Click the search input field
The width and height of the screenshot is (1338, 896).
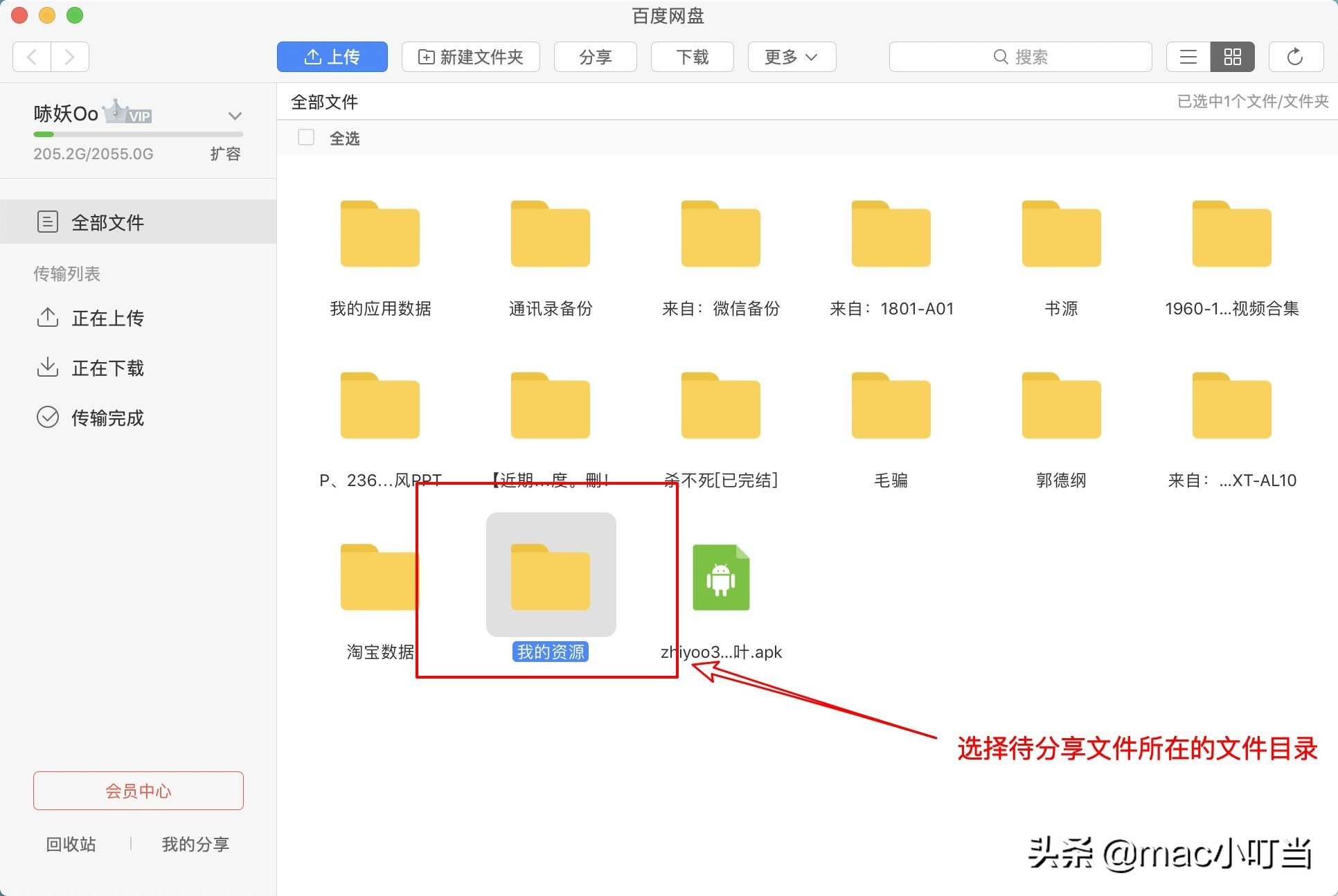1020,56
